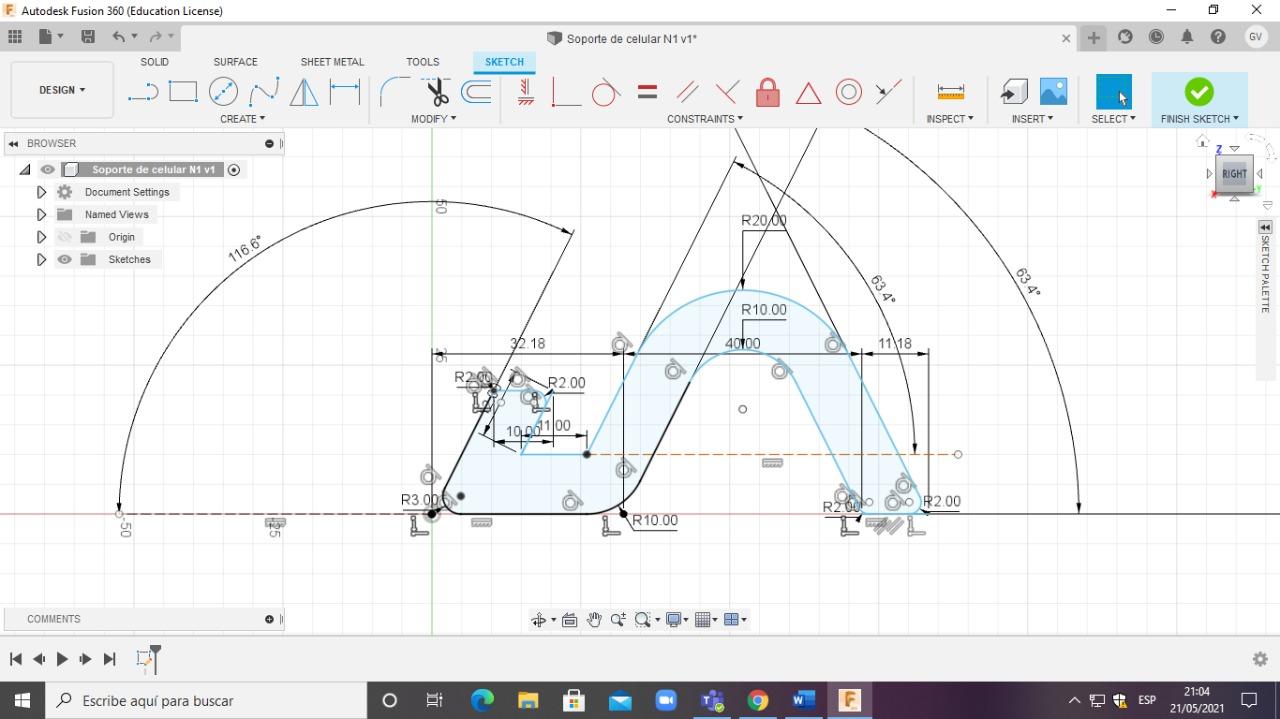Expand the Sketch Palette panel
Screen dimensions: 1280x719
pos(1265,228)
